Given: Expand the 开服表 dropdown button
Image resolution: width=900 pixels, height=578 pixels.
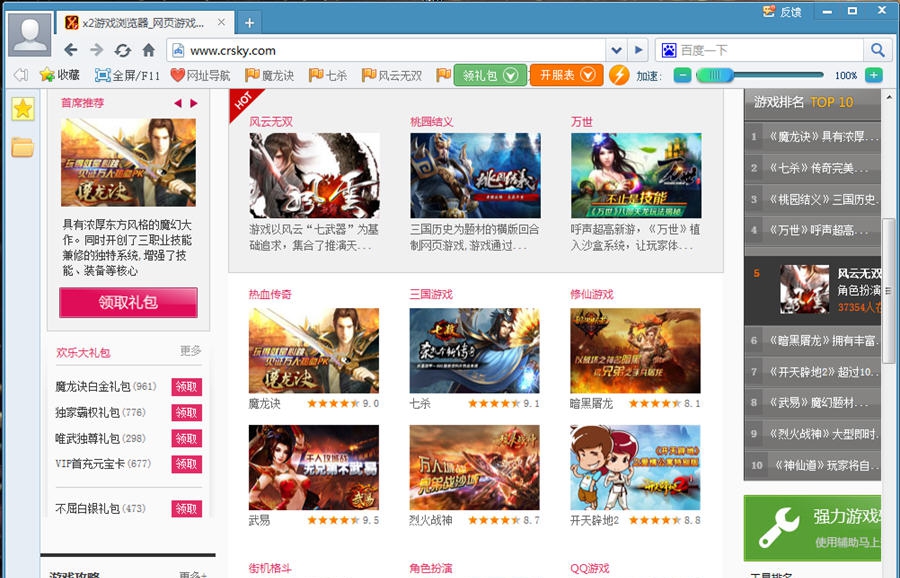Looking at the screenshot, I should pyautogui.click(x=567, y=75).
